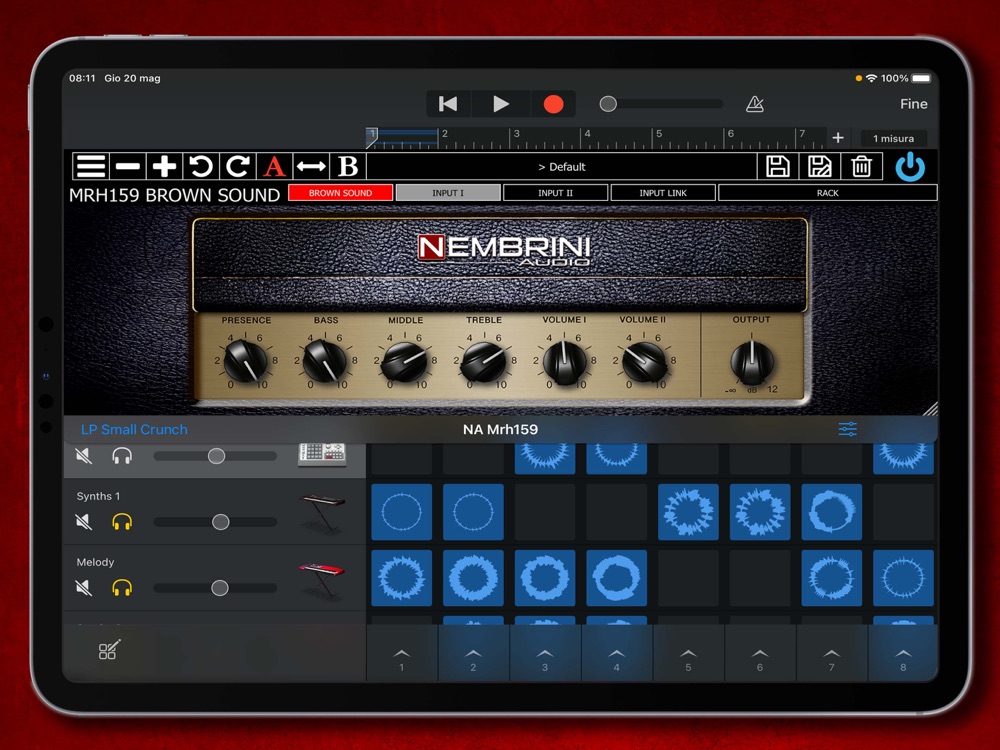Click the Save As preset icon

click(820, 166)
